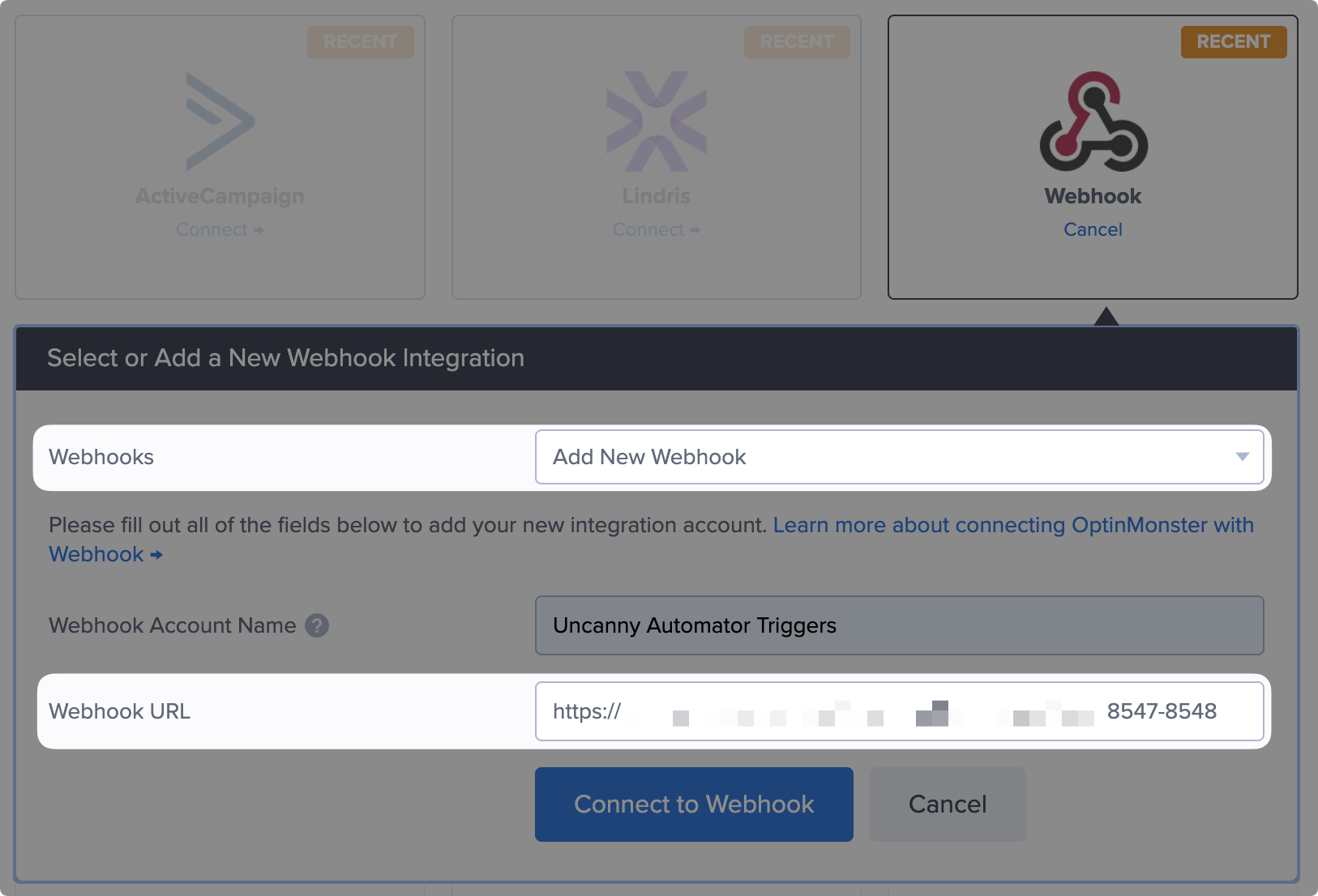Focus the Webhook Account Name field
The width and height of the screenshot is (1318, 896).
tap(899, 625)
